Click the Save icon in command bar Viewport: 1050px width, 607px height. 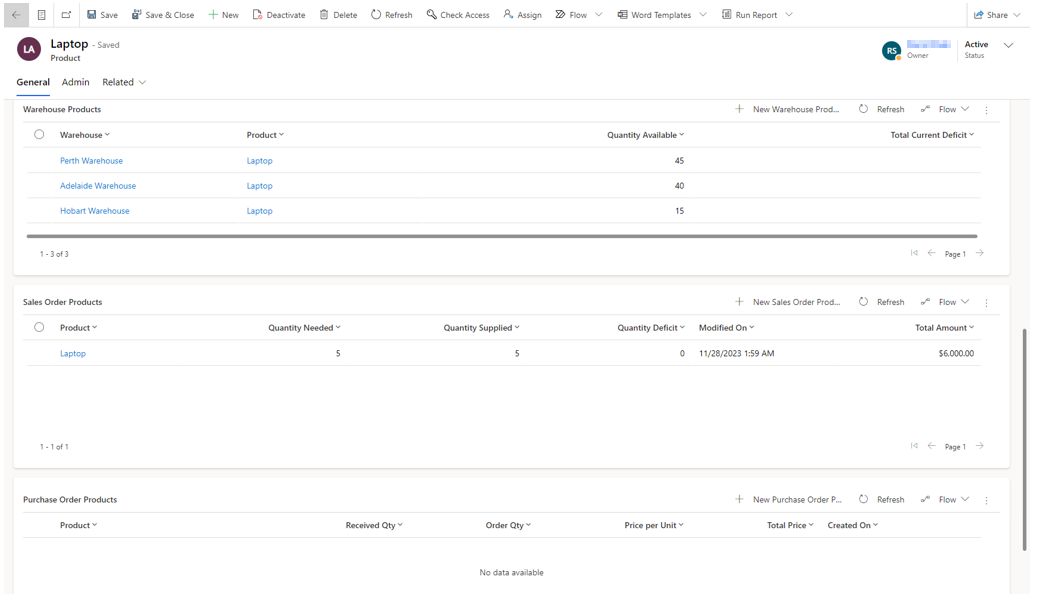click(x=92, y=15)
